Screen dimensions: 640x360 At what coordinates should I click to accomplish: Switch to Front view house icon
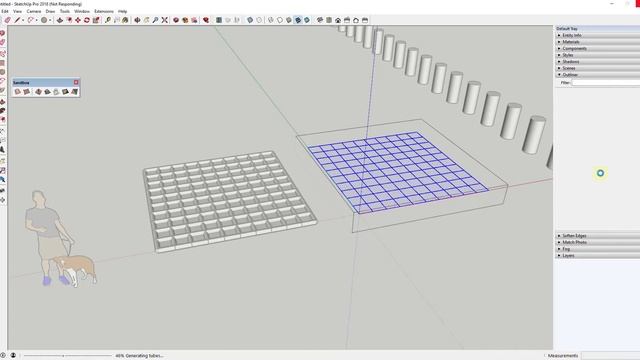[338, 20]
